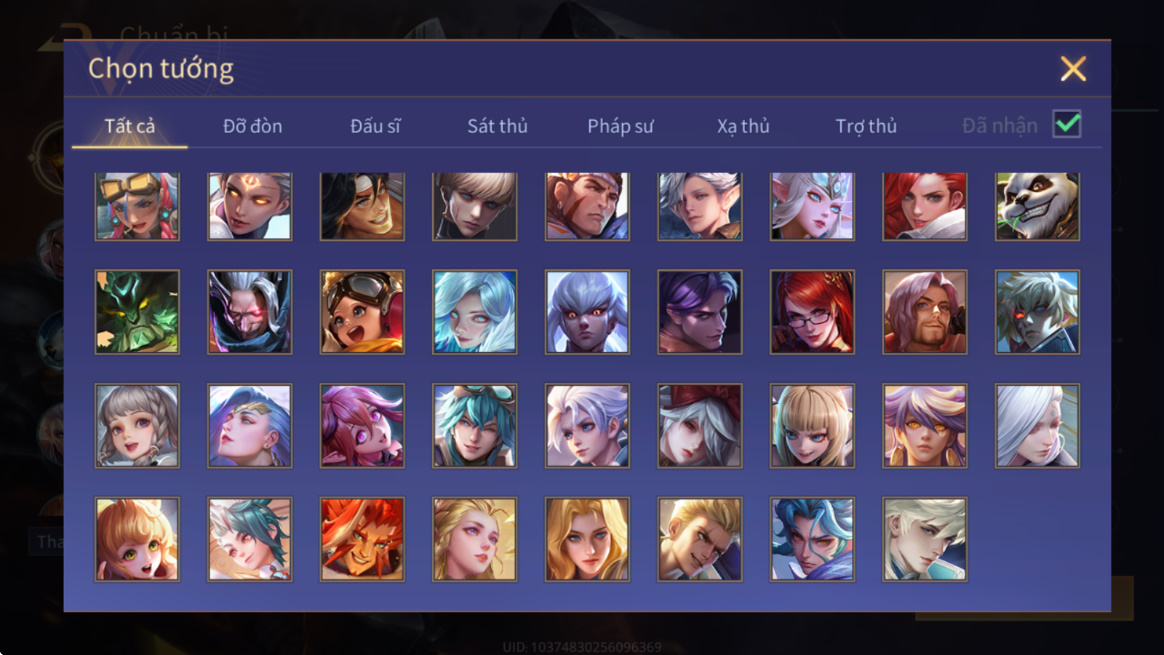The image size is (1164, 655).
Task: Select the pink-haired hero with yellow goggles
Action: tap(137, 206)
